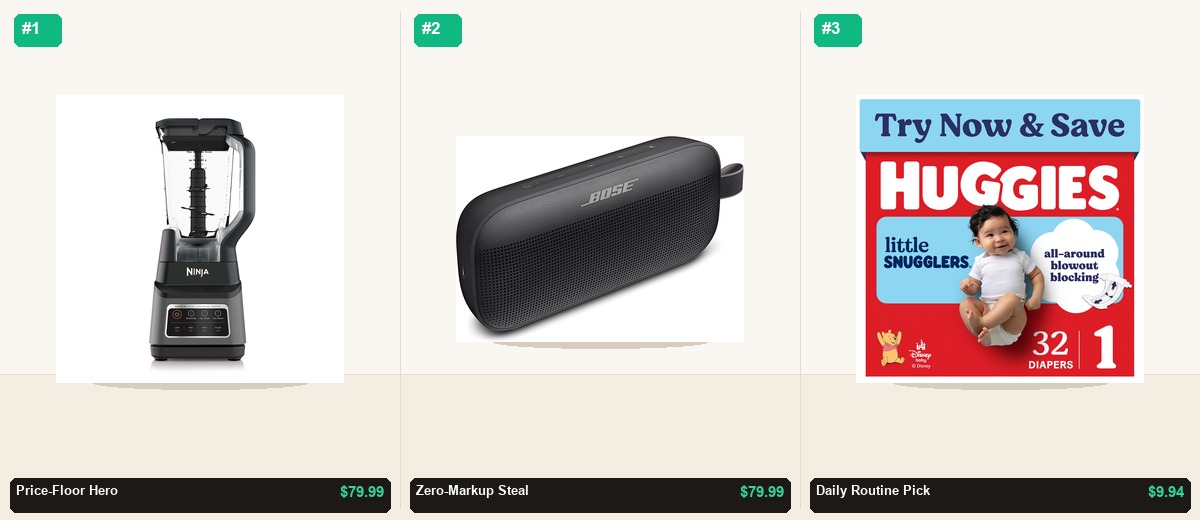Click the little snugglers label on the box
Screen dimensions: 1200x520
click(926, 253)
